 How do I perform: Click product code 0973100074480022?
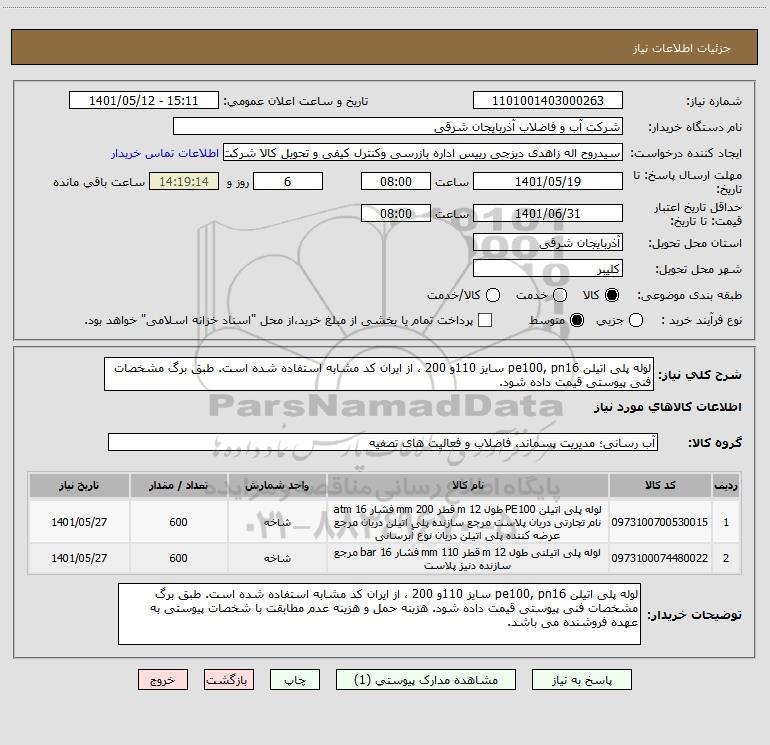pos(660,558)
